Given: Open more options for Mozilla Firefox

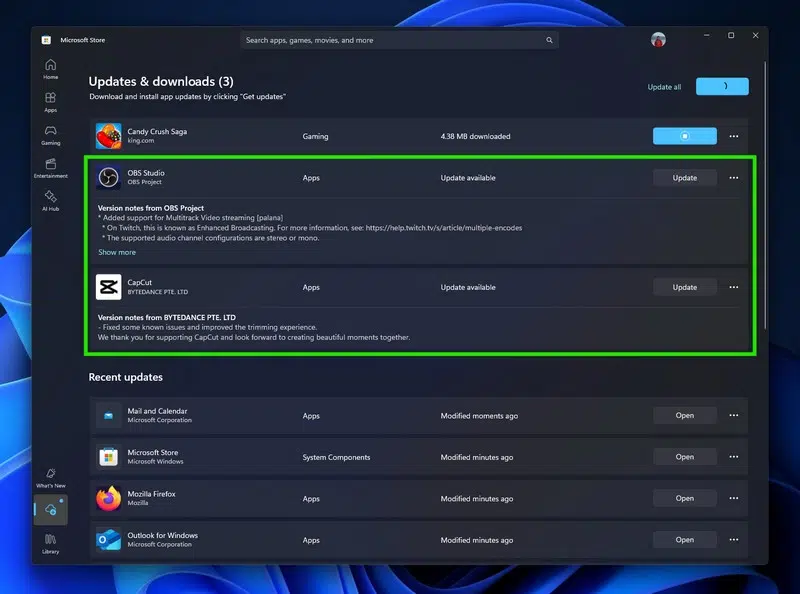Looking at the screenshot, I should click(x=733, y=498).
